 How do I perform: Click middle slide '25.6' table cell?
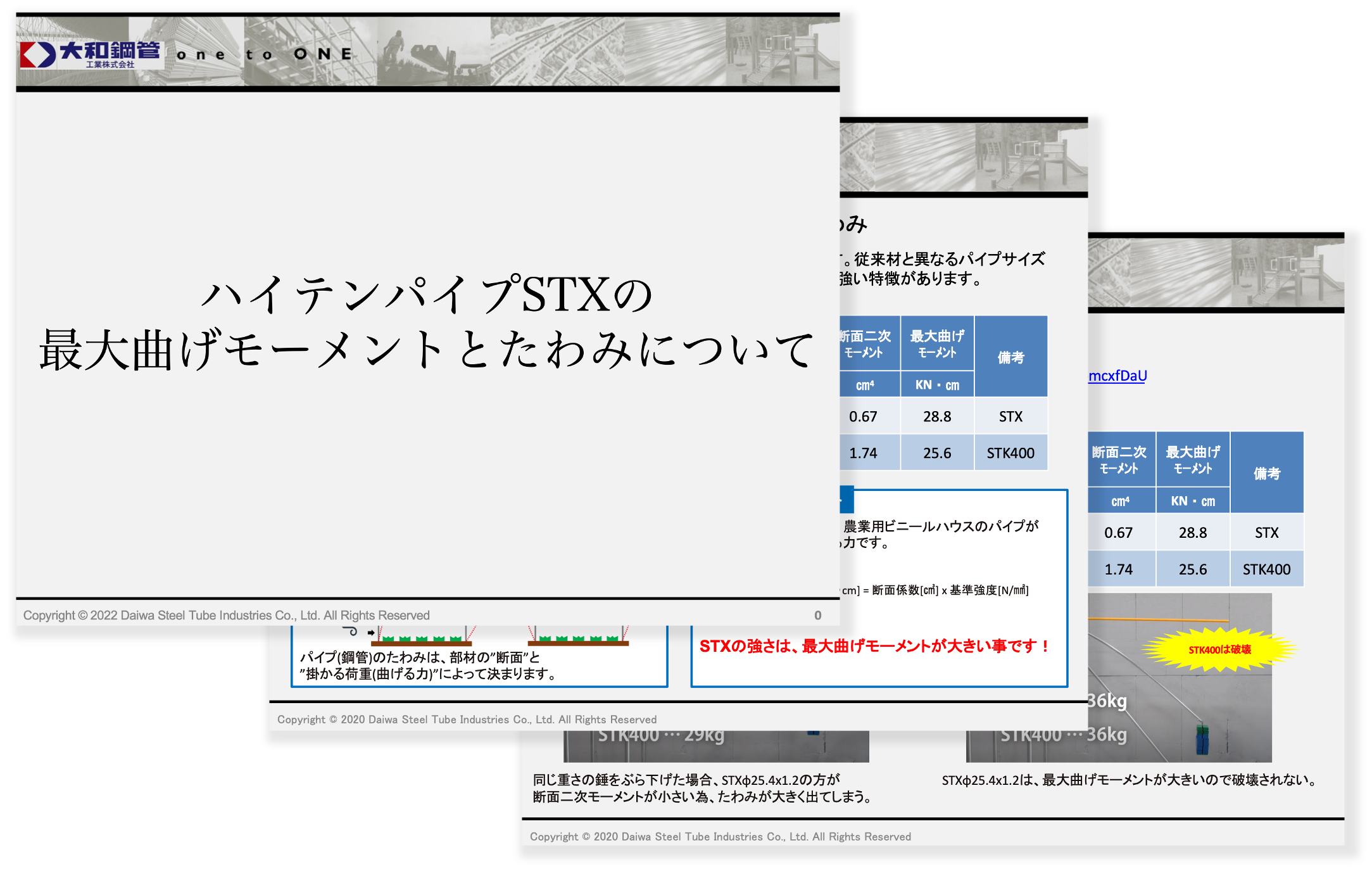click(937, 453)
